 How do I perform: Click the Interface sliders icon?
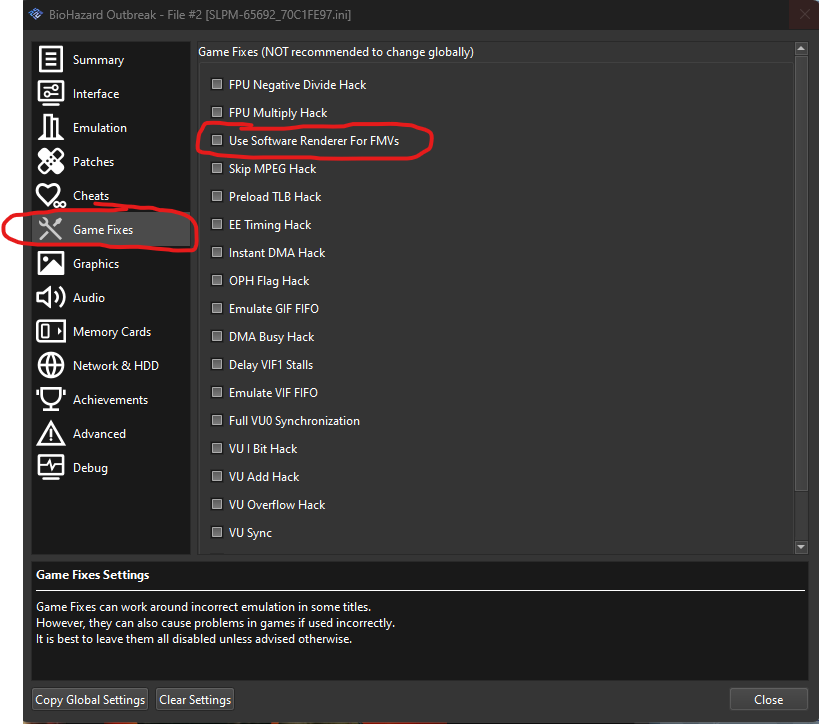coord(51,93)
